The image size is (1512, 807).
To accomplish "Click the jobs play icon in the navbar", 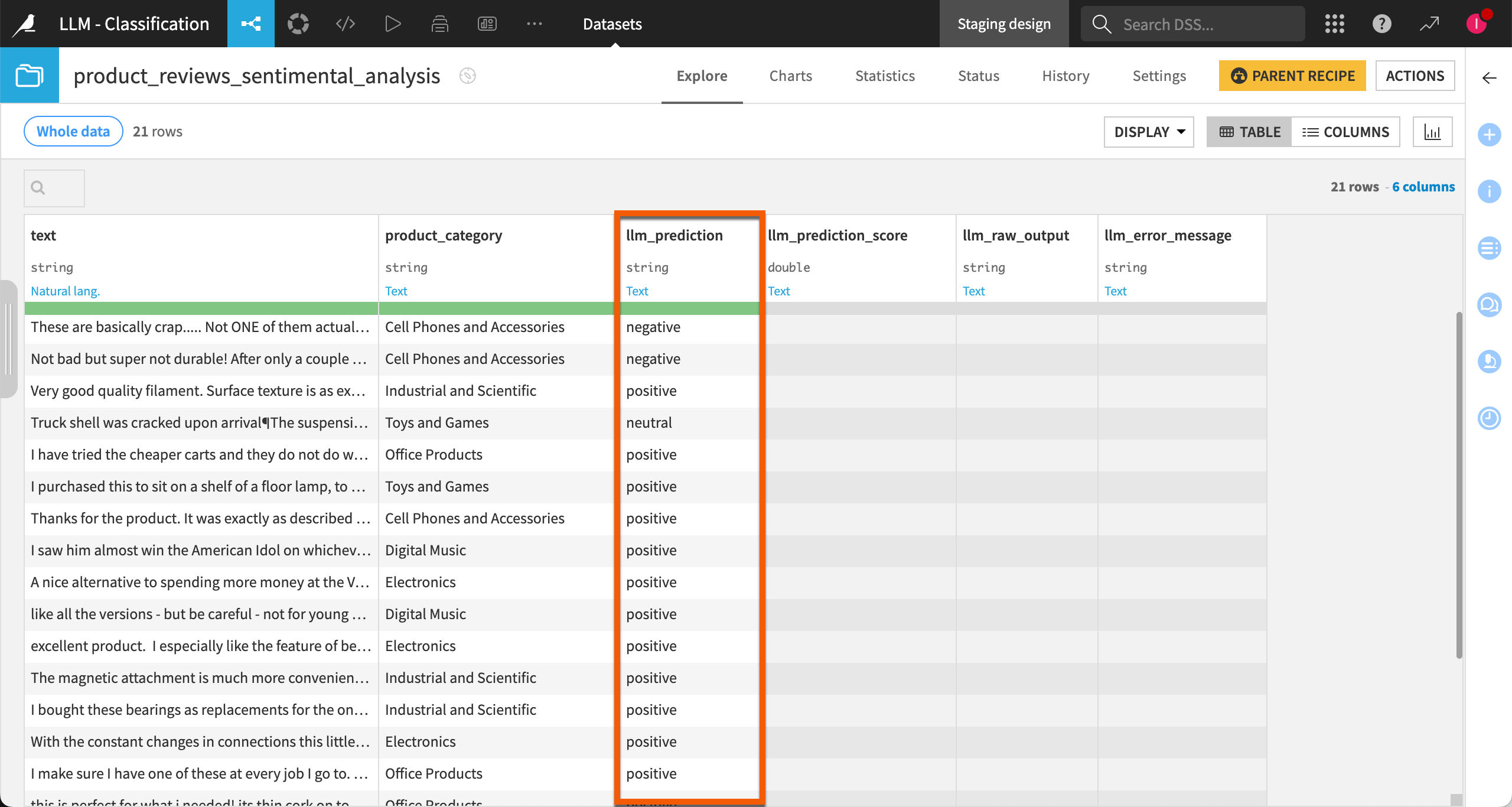I will coord(392,24).
